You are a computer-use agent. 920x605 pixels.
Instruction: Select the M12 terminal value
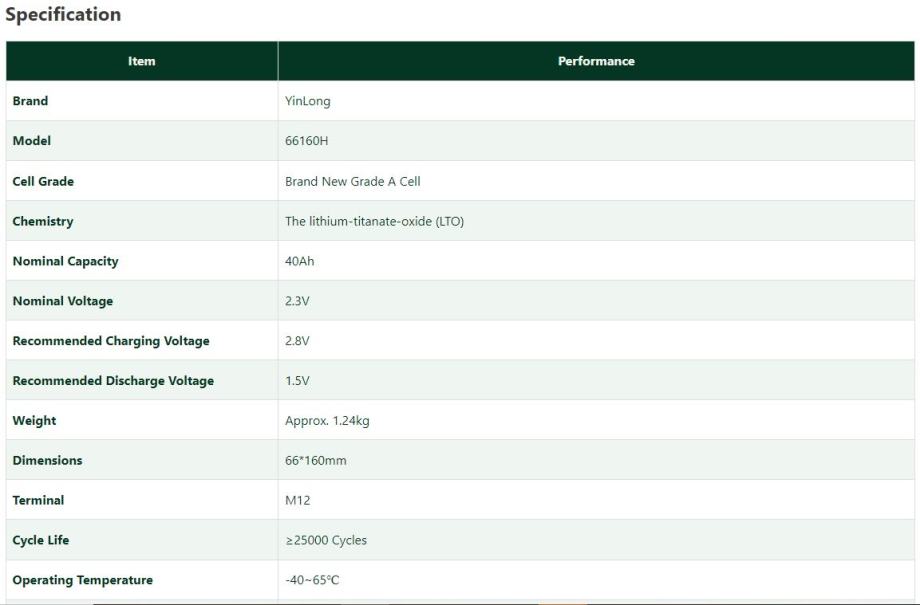[x=297, y=501]
